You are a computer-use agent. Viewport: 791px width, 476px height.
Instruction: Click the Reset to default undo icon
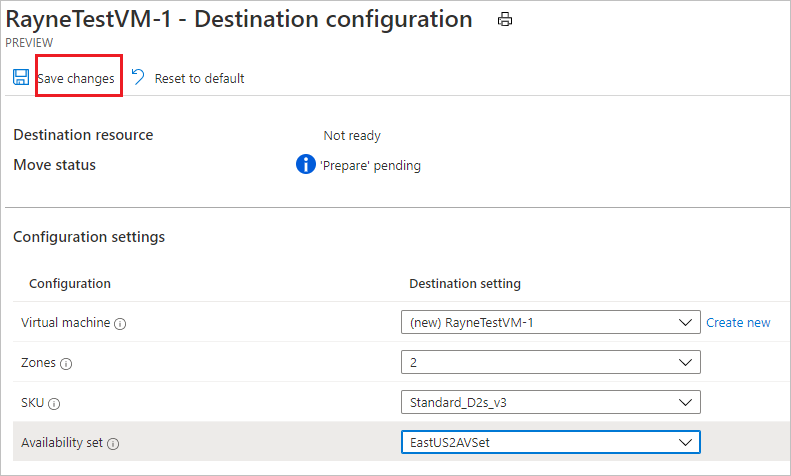(138, 78)
